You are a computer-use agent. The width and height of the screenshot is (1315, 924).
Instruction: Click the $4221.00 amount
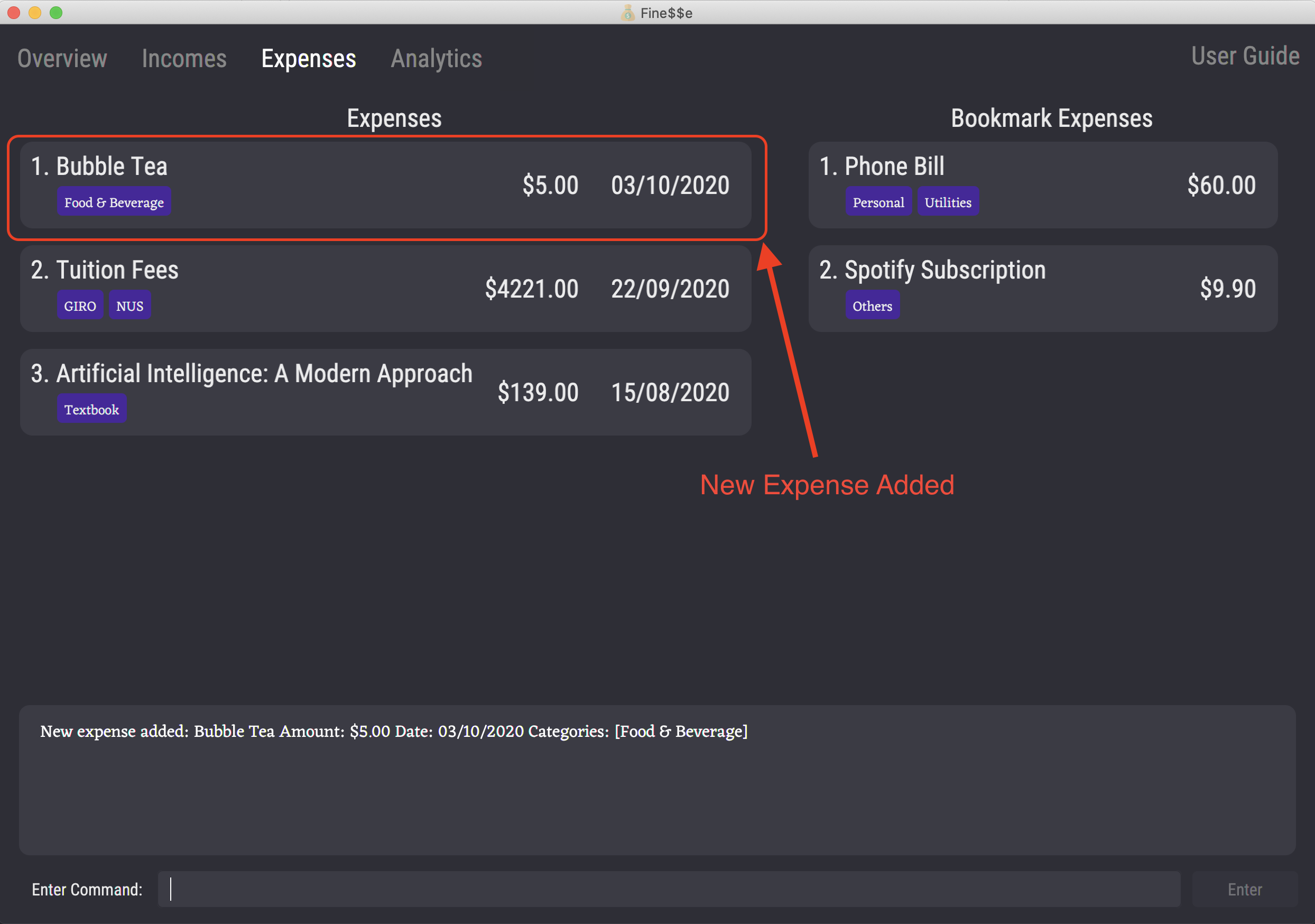click(532, 289)
